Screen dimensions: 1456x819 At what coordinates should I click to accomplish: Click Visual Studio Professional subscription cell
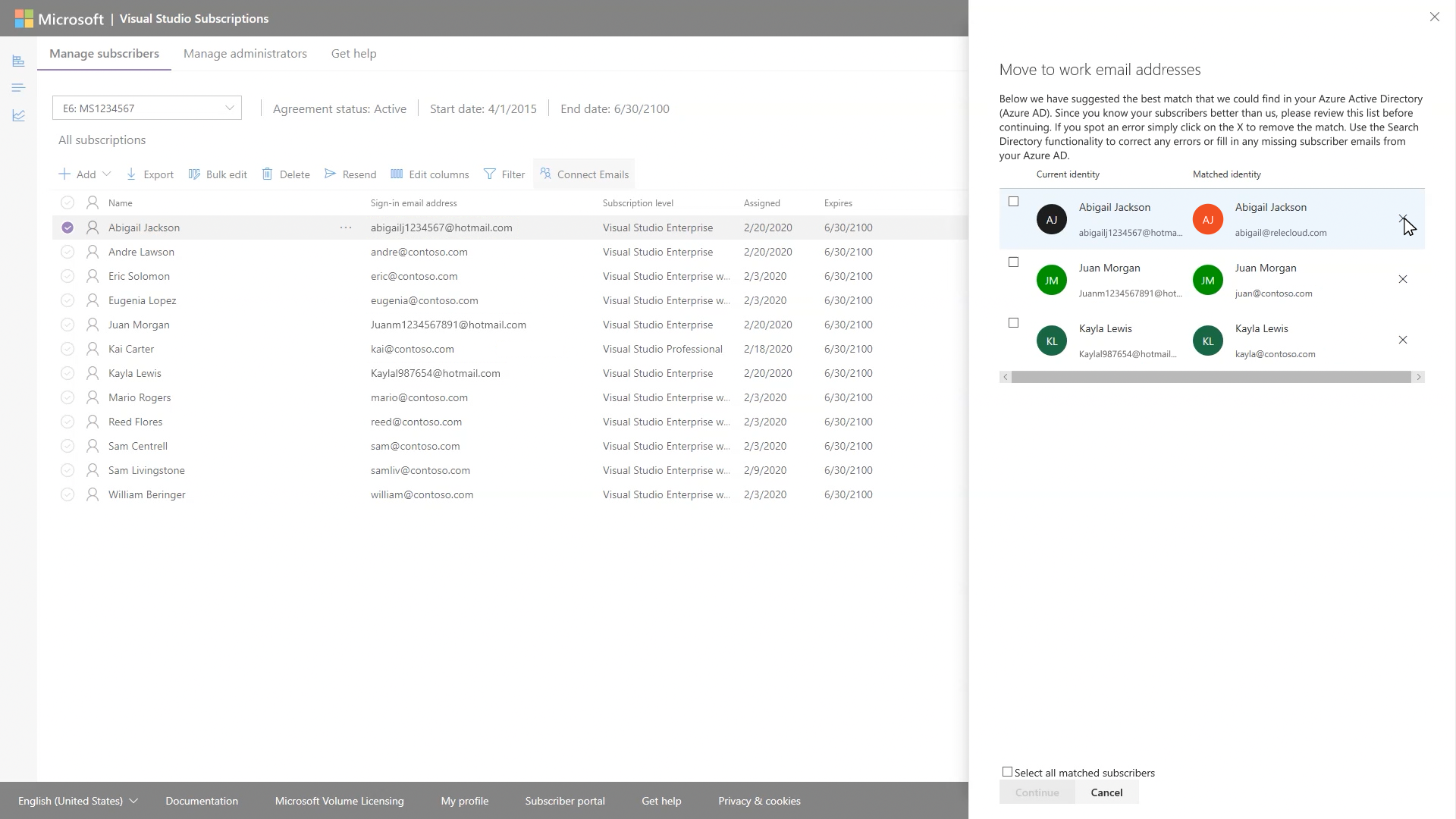click(x=662, y=349)
